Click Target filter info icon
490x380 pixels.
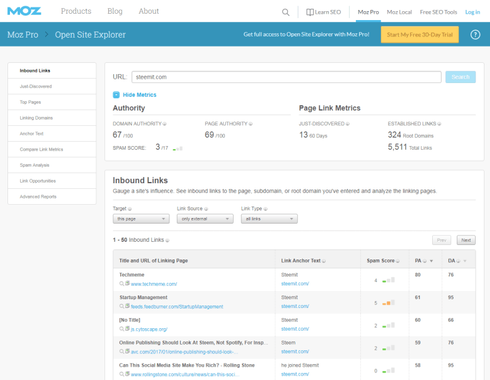click(x=130, y=209)
